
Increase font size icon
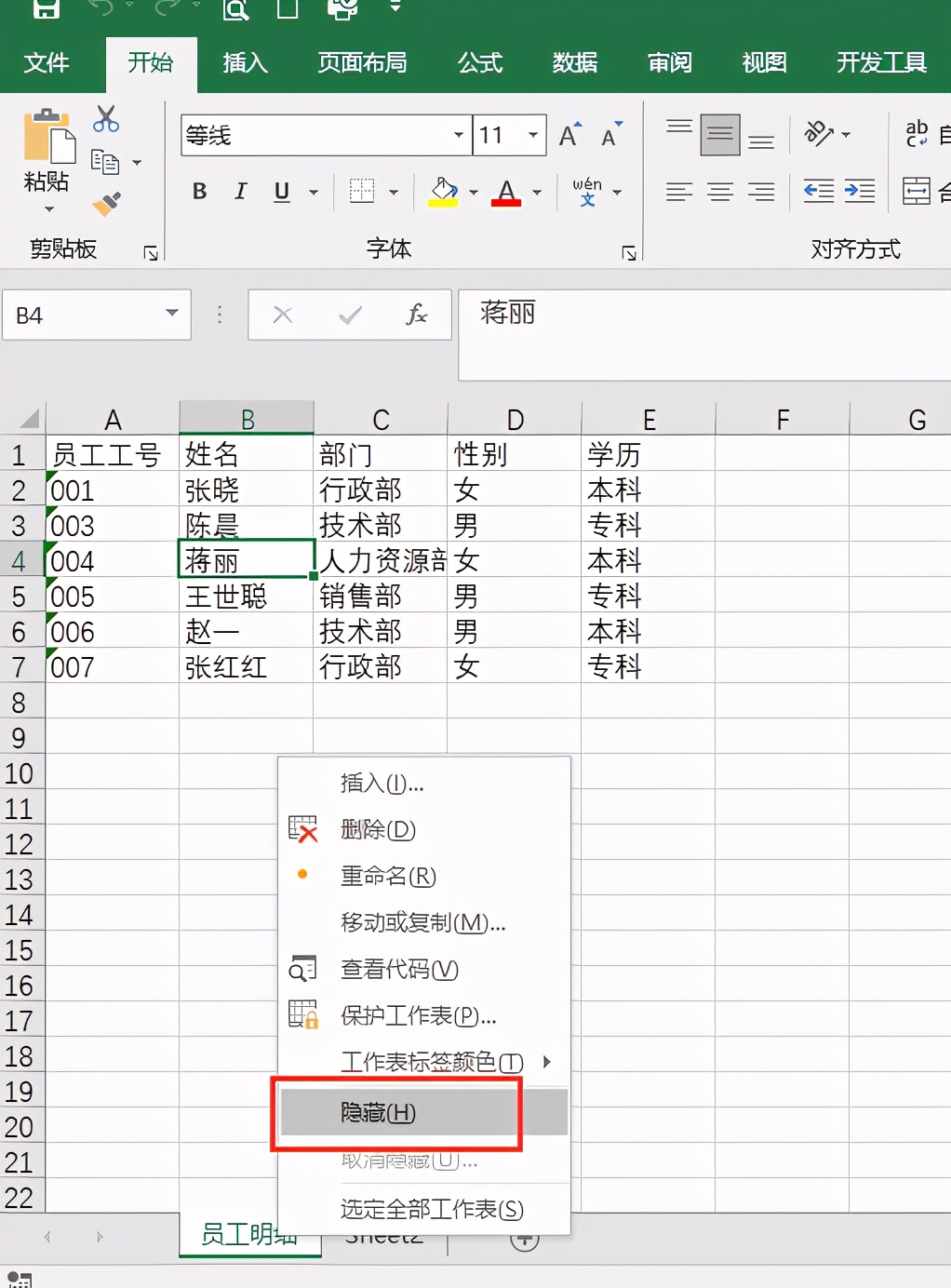tap(570, 136)
